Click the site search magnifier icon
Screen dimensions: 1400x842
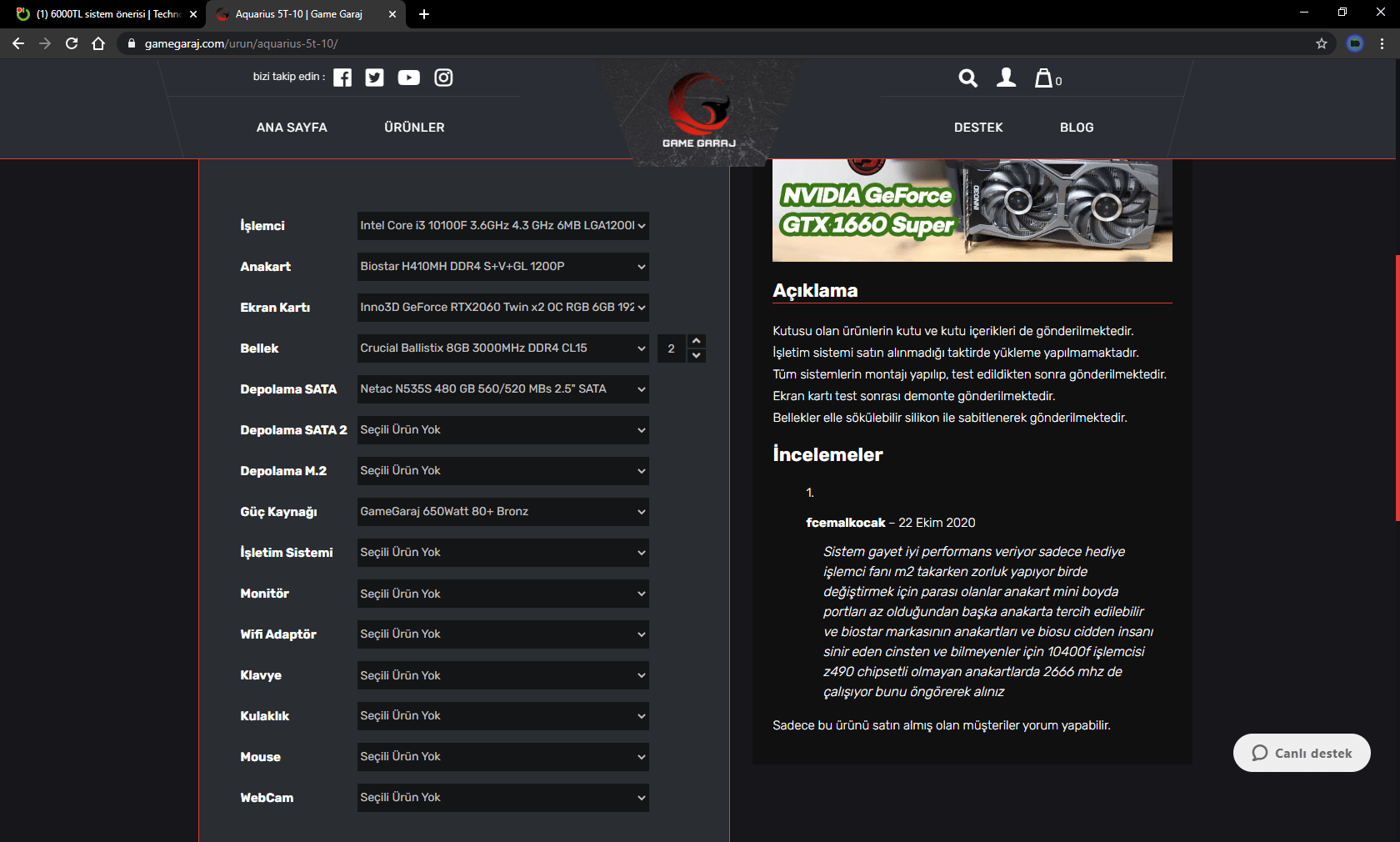click(x=967, y=78)
